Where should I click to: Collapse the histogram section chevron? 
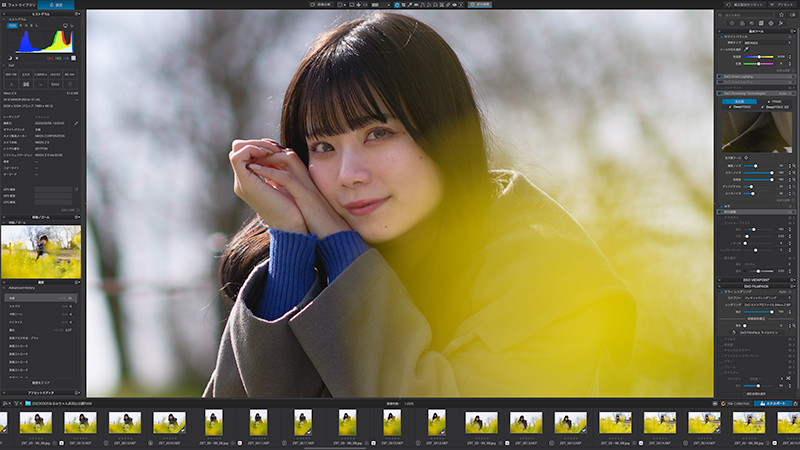click(4, 19)
